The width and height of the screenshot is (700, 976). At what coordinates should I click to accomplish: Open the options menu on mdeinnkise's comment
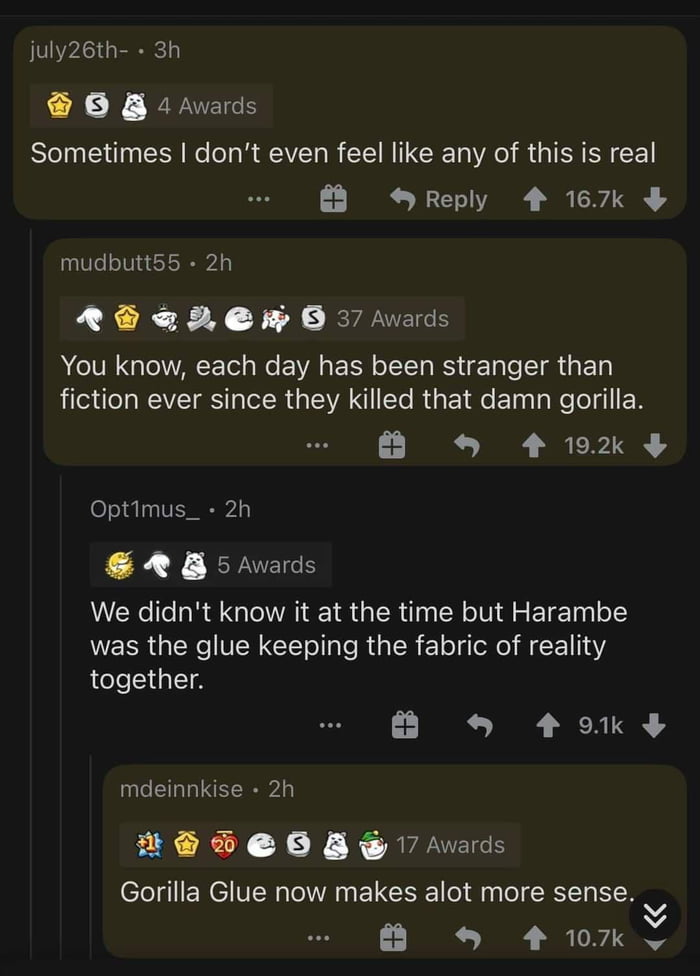[x=318, y=938]
